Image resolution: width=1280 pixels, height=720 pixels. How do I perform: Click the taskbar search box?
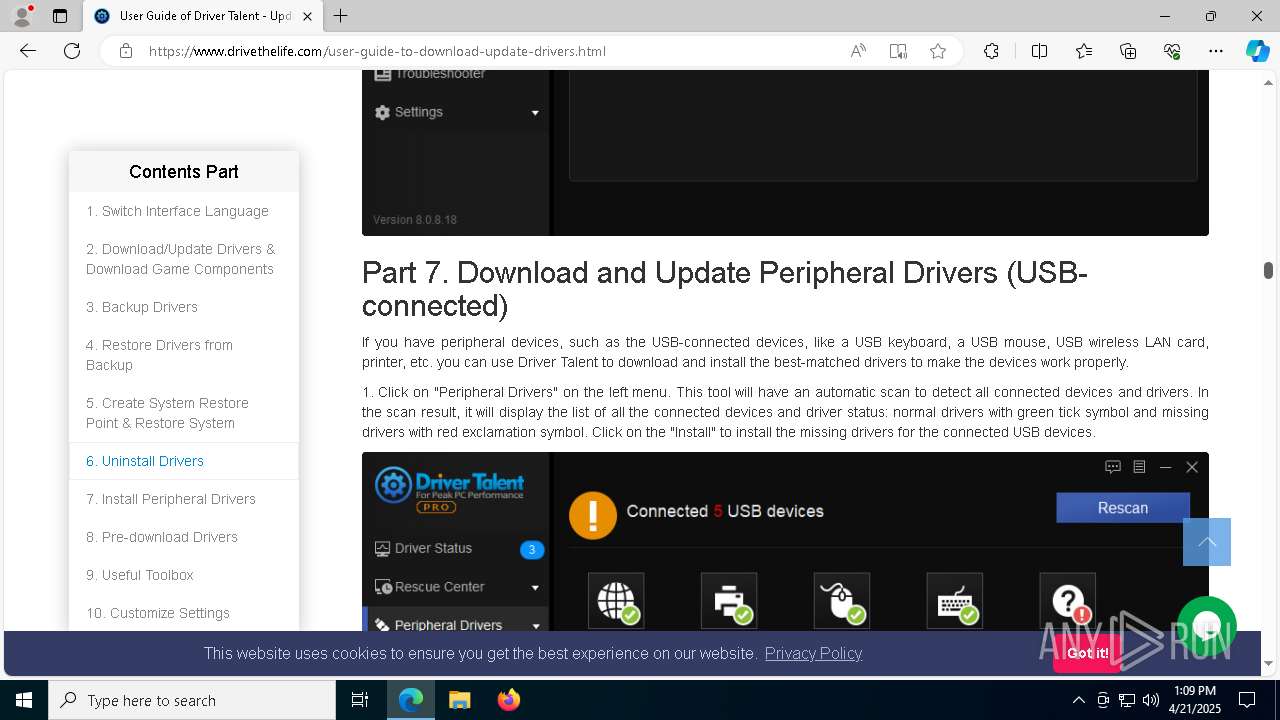(192, 700)
